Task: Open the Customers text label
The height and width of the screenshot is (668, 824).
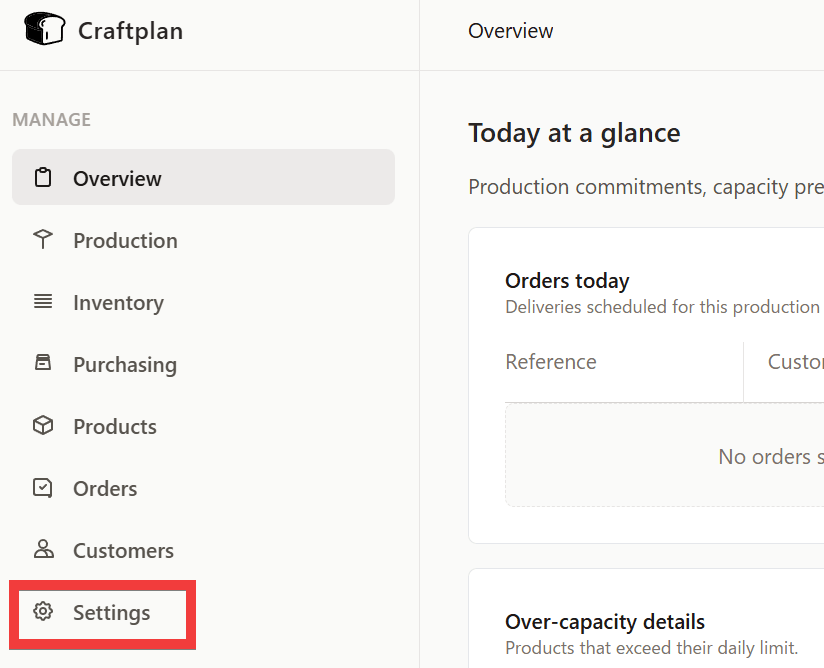Action: pos(123,551)
